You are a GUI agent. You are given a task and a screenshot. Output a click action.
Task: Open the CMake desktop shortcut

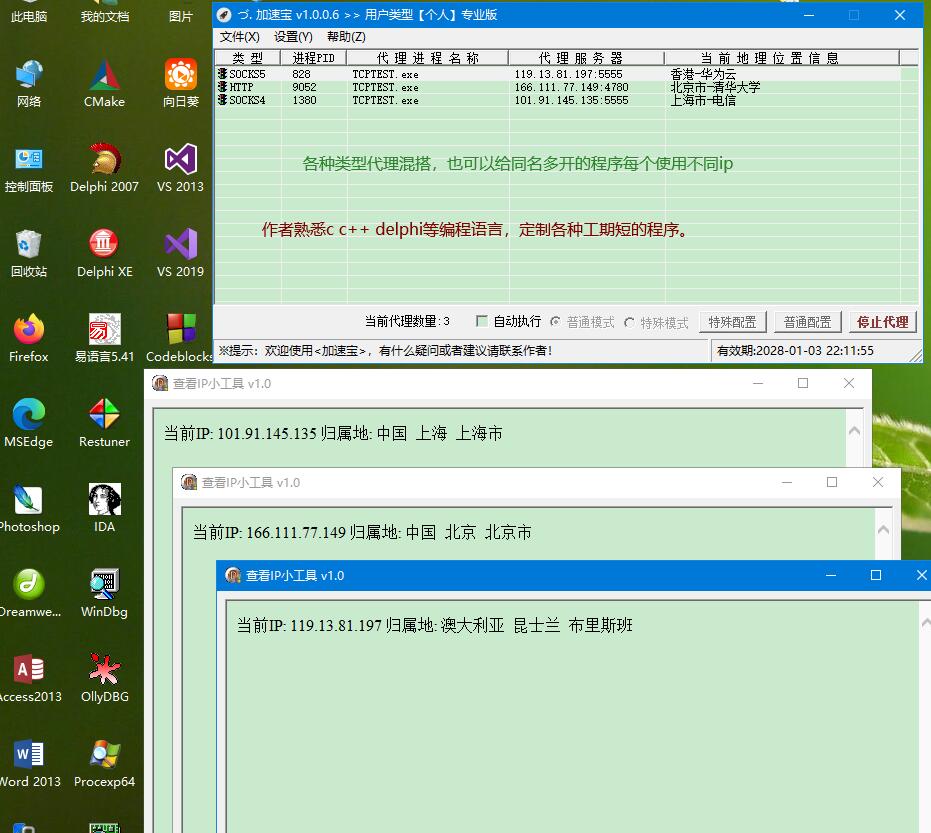point(104,83)
